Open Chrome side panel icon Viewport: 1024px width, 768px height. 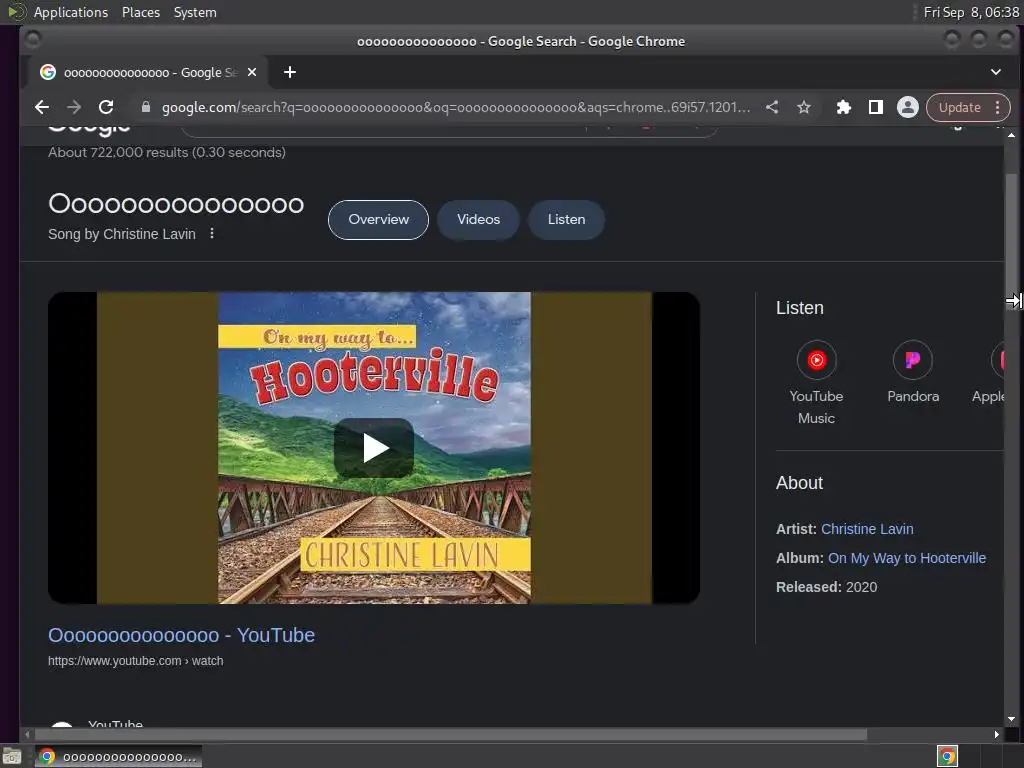[876, 107]
